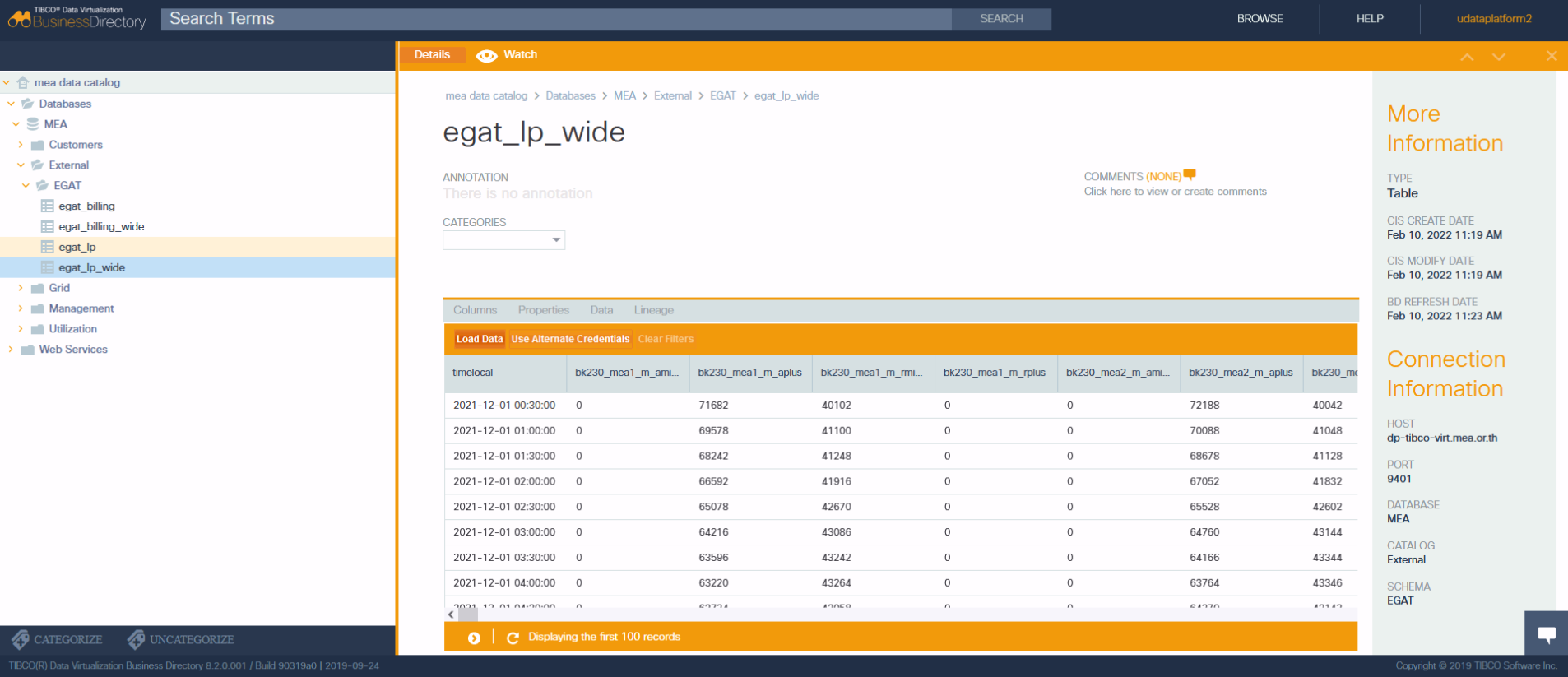Click Clear Filters

[x=666, y=339]
